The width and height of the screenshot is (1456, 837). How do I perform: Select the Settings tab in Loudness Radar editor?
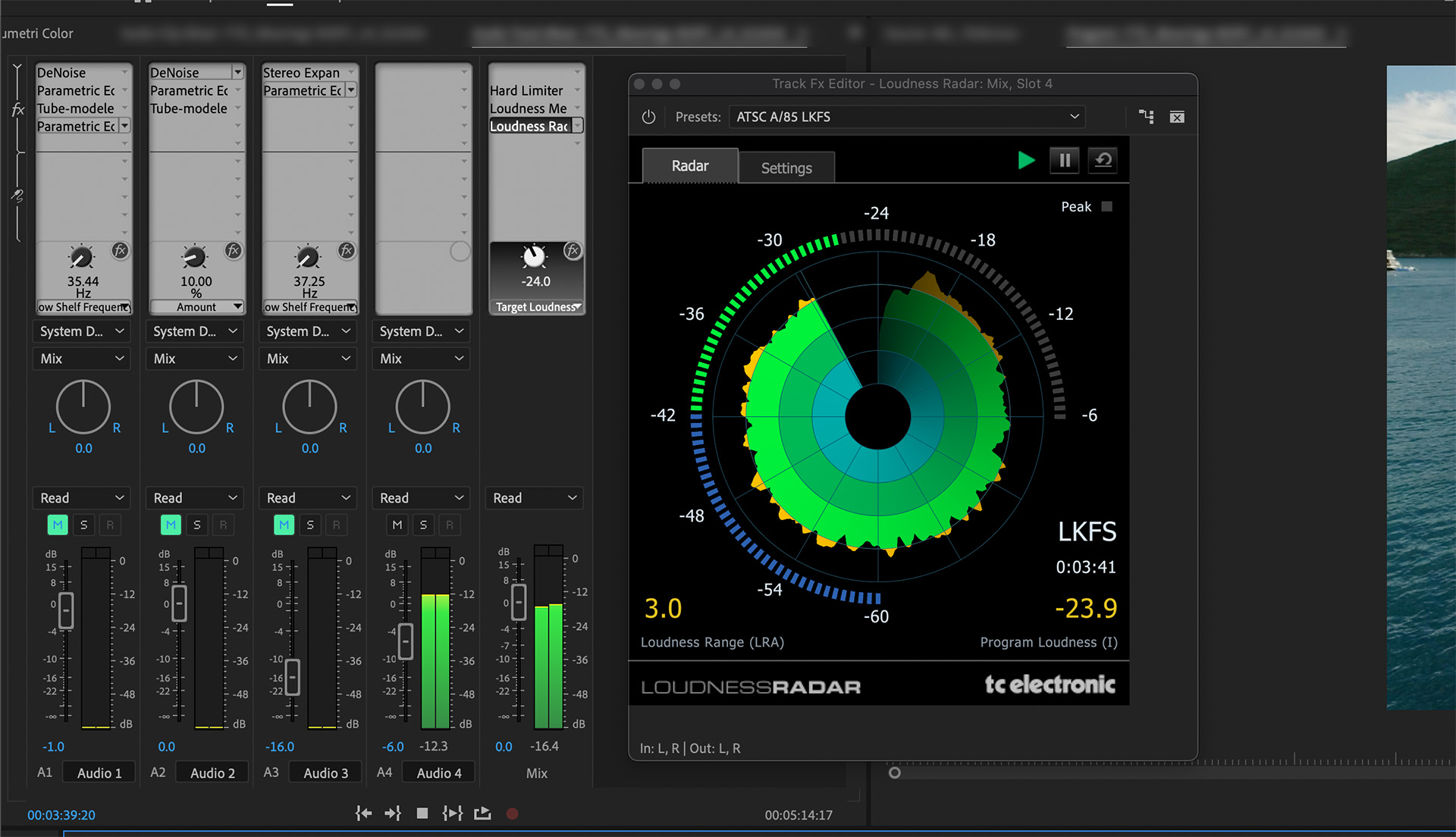click(x=786, y=166)
